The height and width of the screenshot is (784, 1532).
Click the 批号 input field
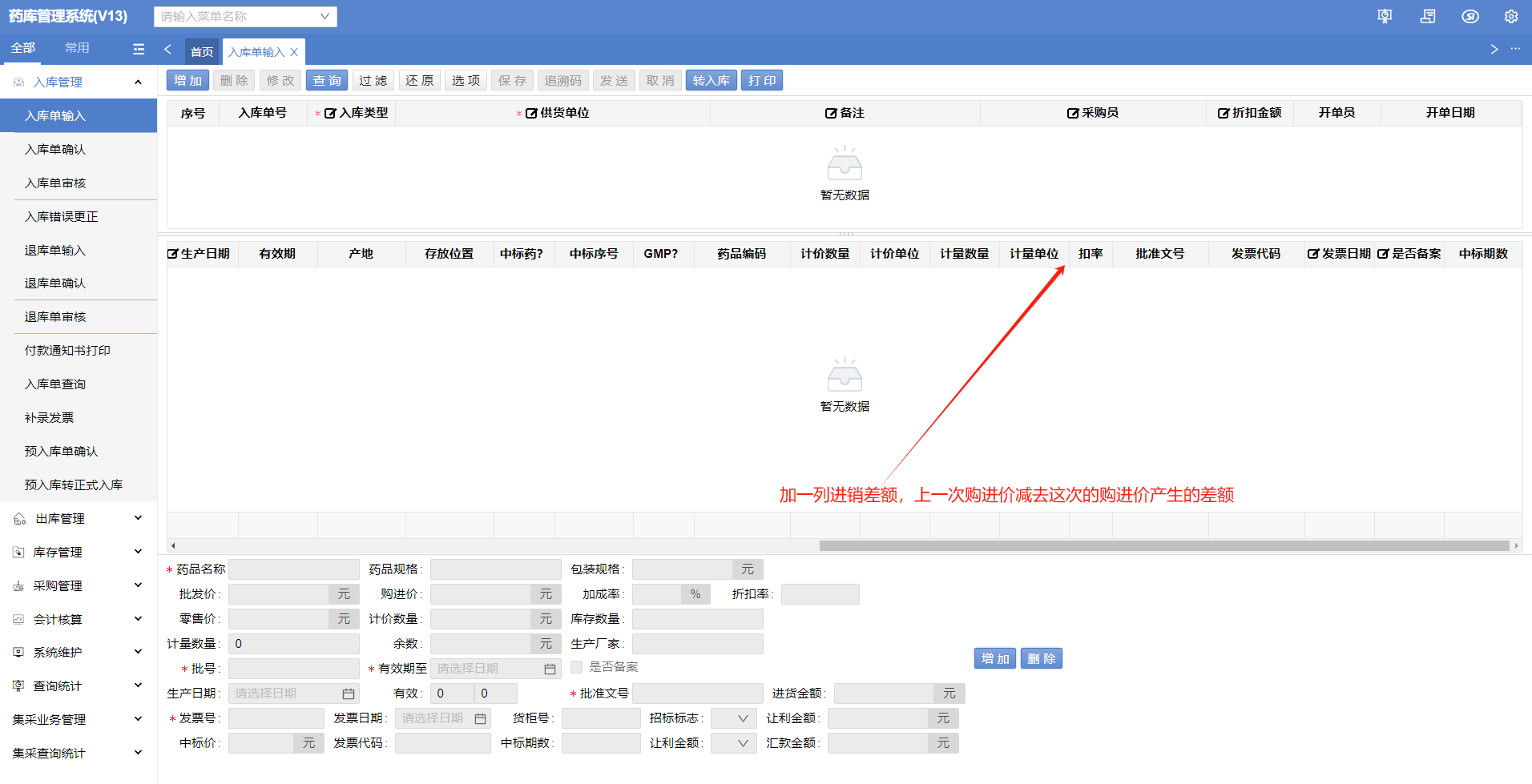pos(294,669)
